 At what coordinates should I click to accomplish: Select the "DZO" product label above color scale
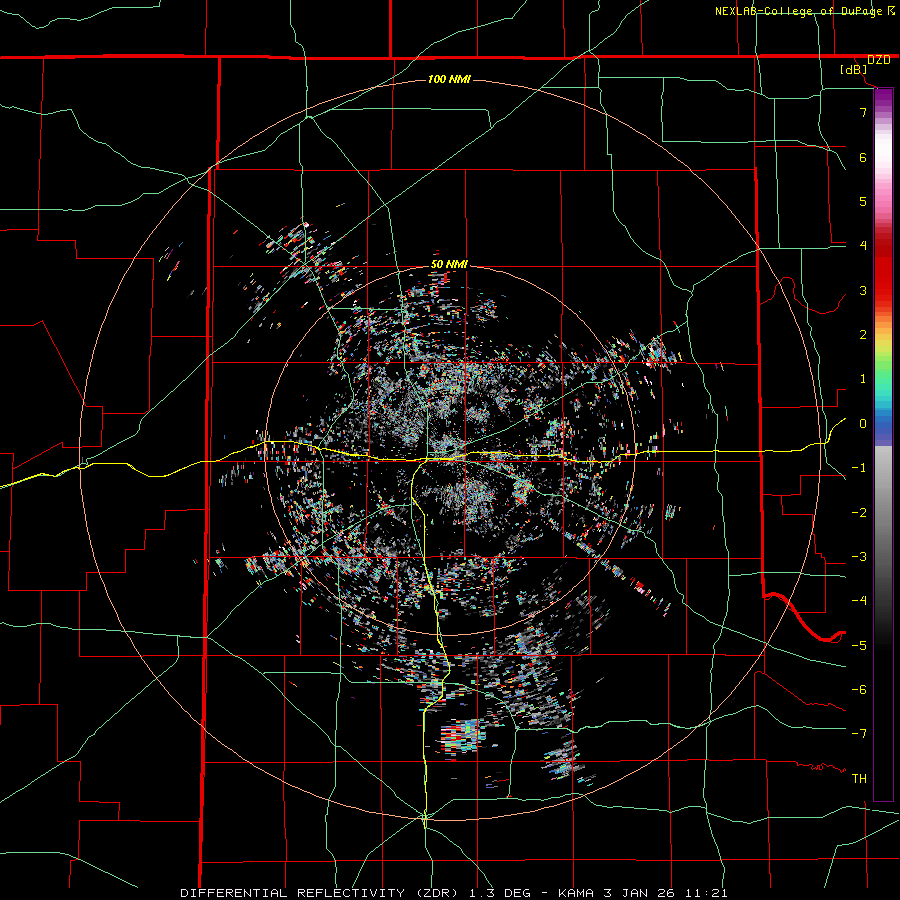[878, 60]
